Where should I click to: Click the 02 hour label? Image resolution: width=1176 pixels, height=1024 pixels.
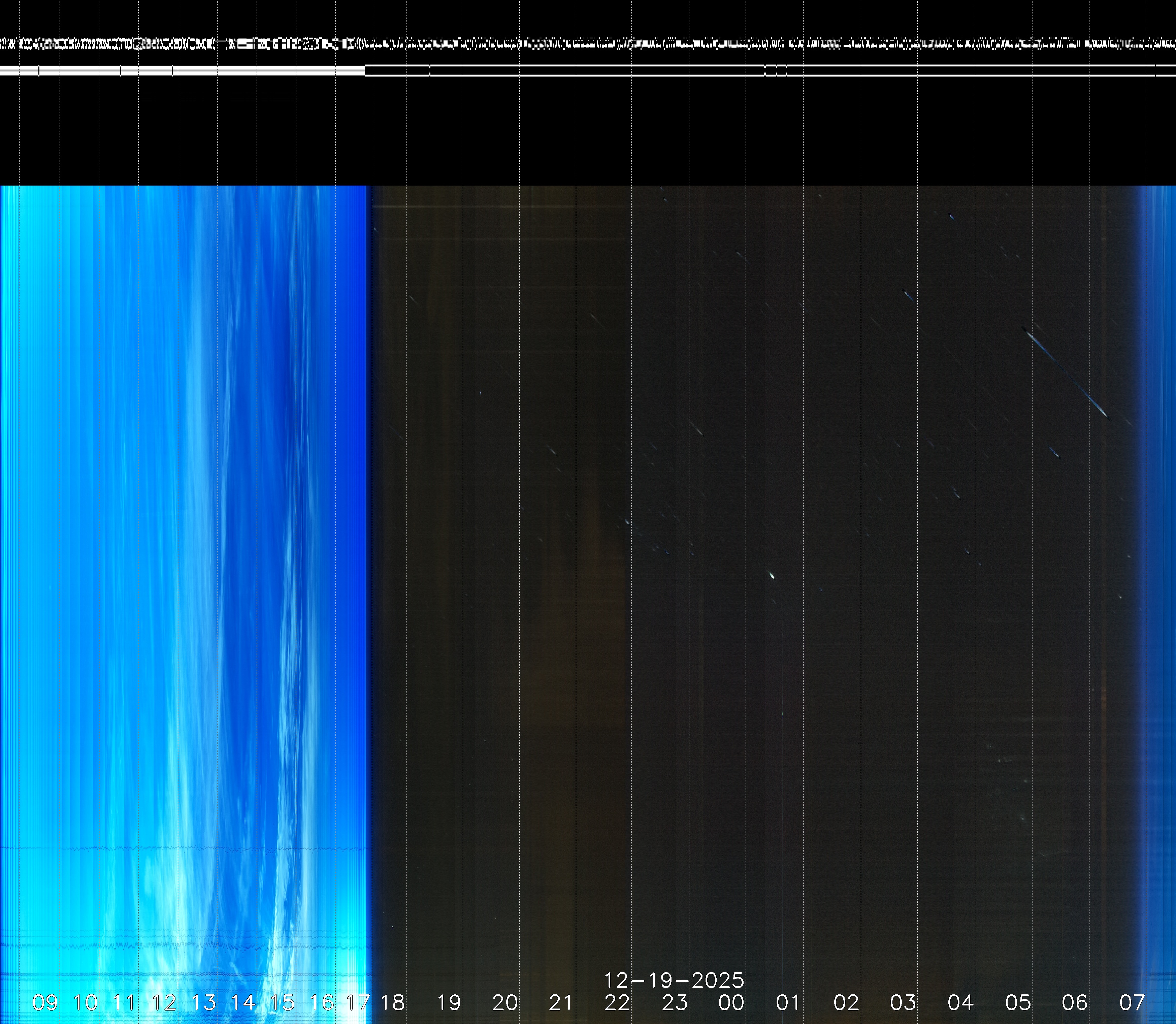coord(846,1002)
